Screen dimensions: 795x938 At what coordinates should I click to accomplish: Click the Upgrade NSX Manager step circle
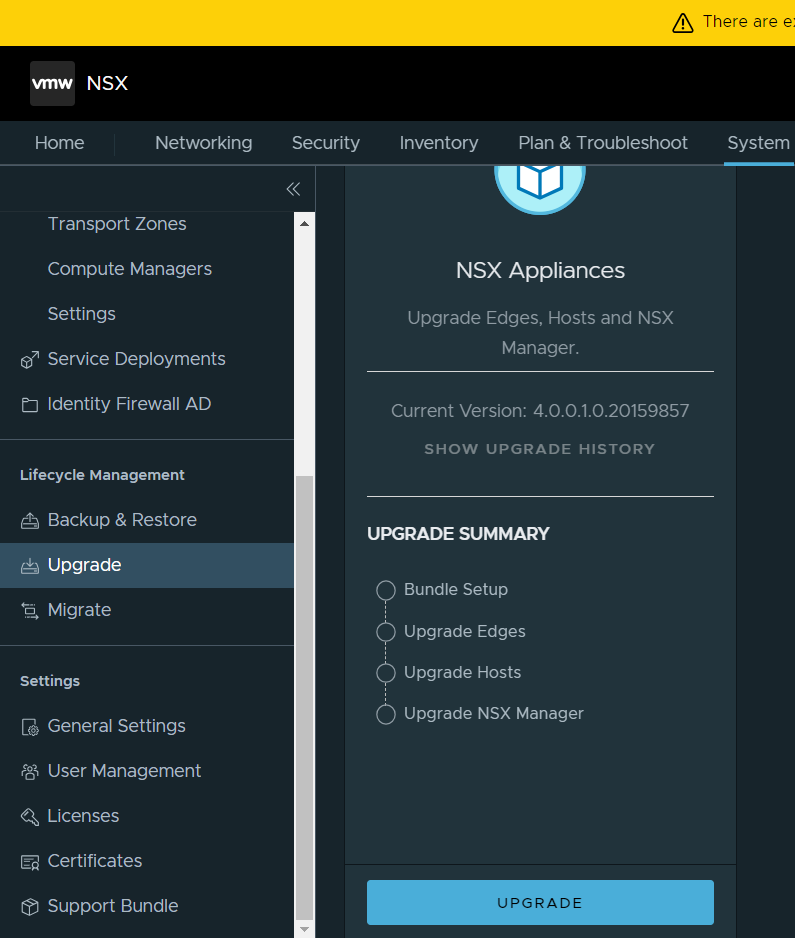(x=386, y=714)
